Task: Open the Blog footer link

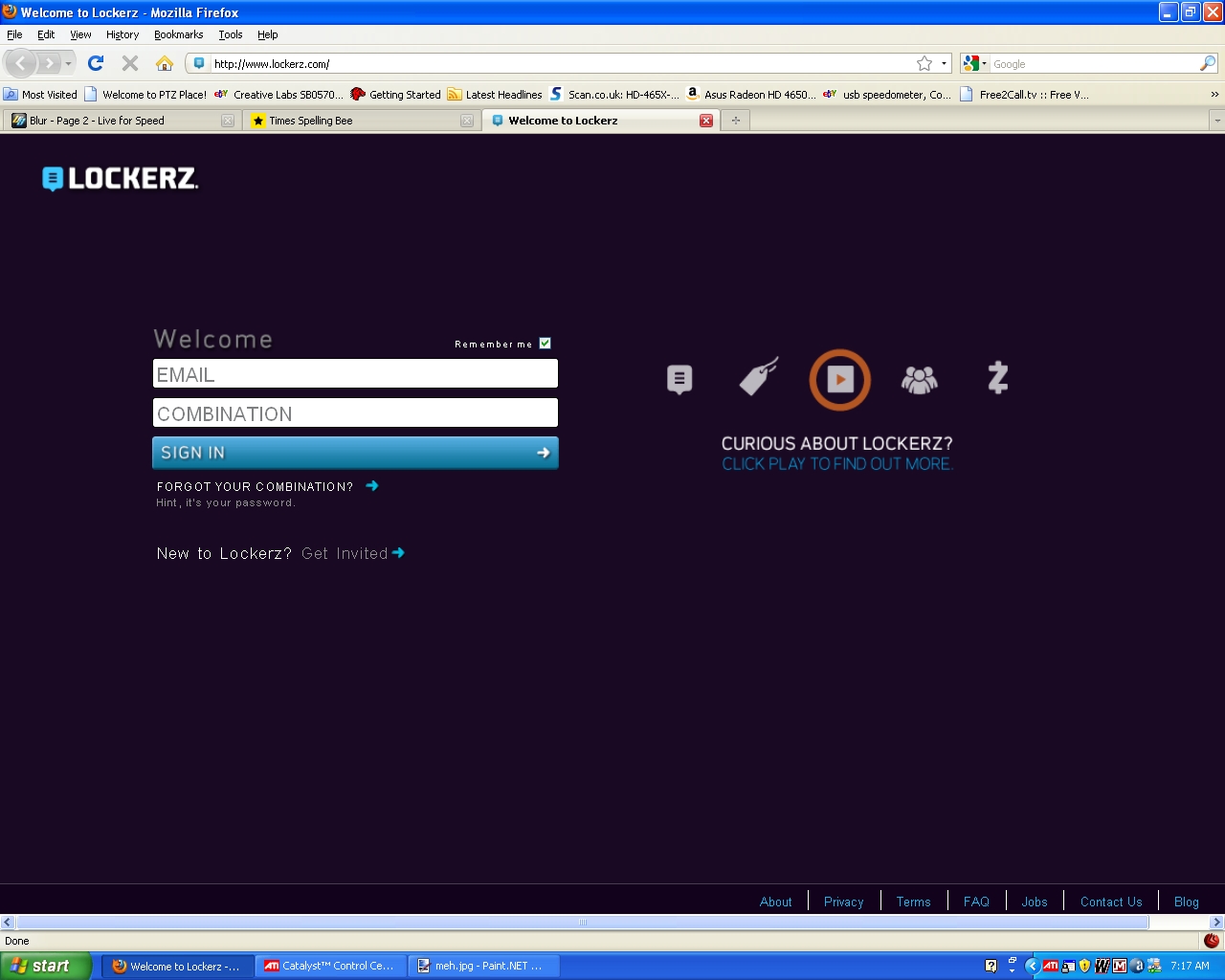Action: click(1186, 902)
